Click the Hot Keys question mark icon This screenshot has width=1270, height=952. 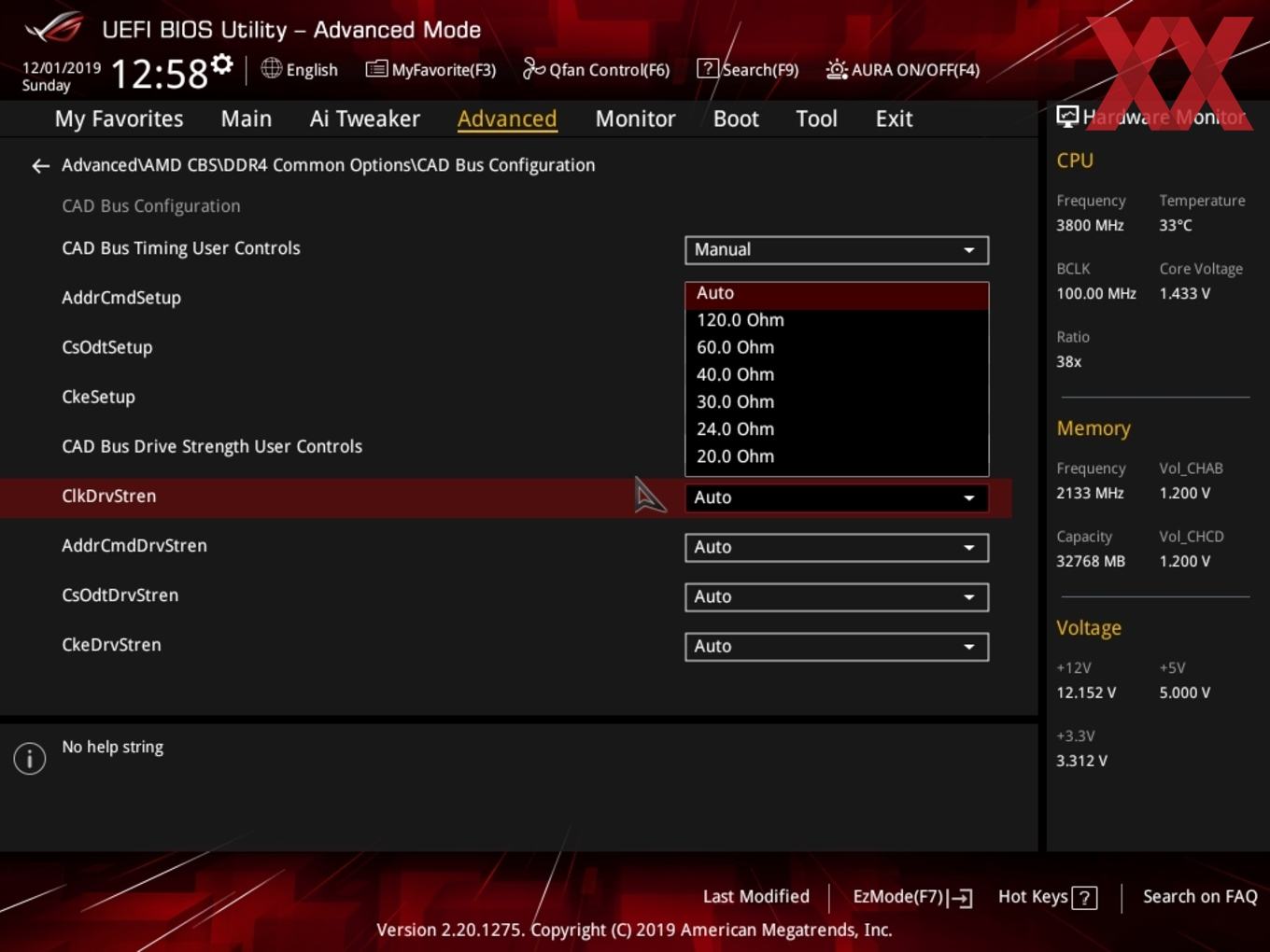coord(1084,898)
